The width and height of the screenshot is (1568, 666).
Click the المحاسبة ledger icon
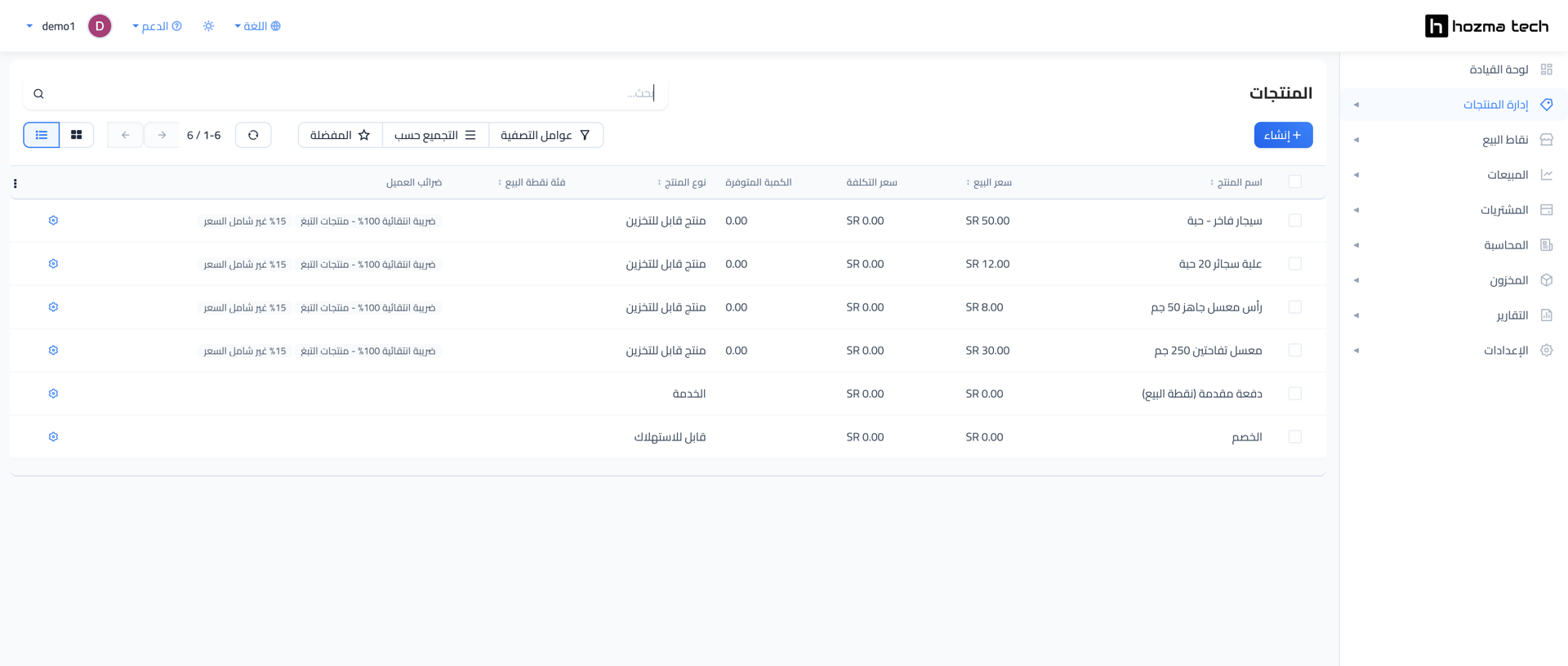pos(1546,245)
